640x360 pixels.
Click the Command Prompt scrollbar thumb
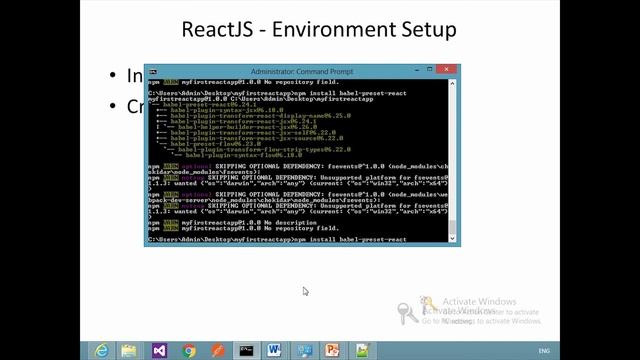click(x=452, y=227)
